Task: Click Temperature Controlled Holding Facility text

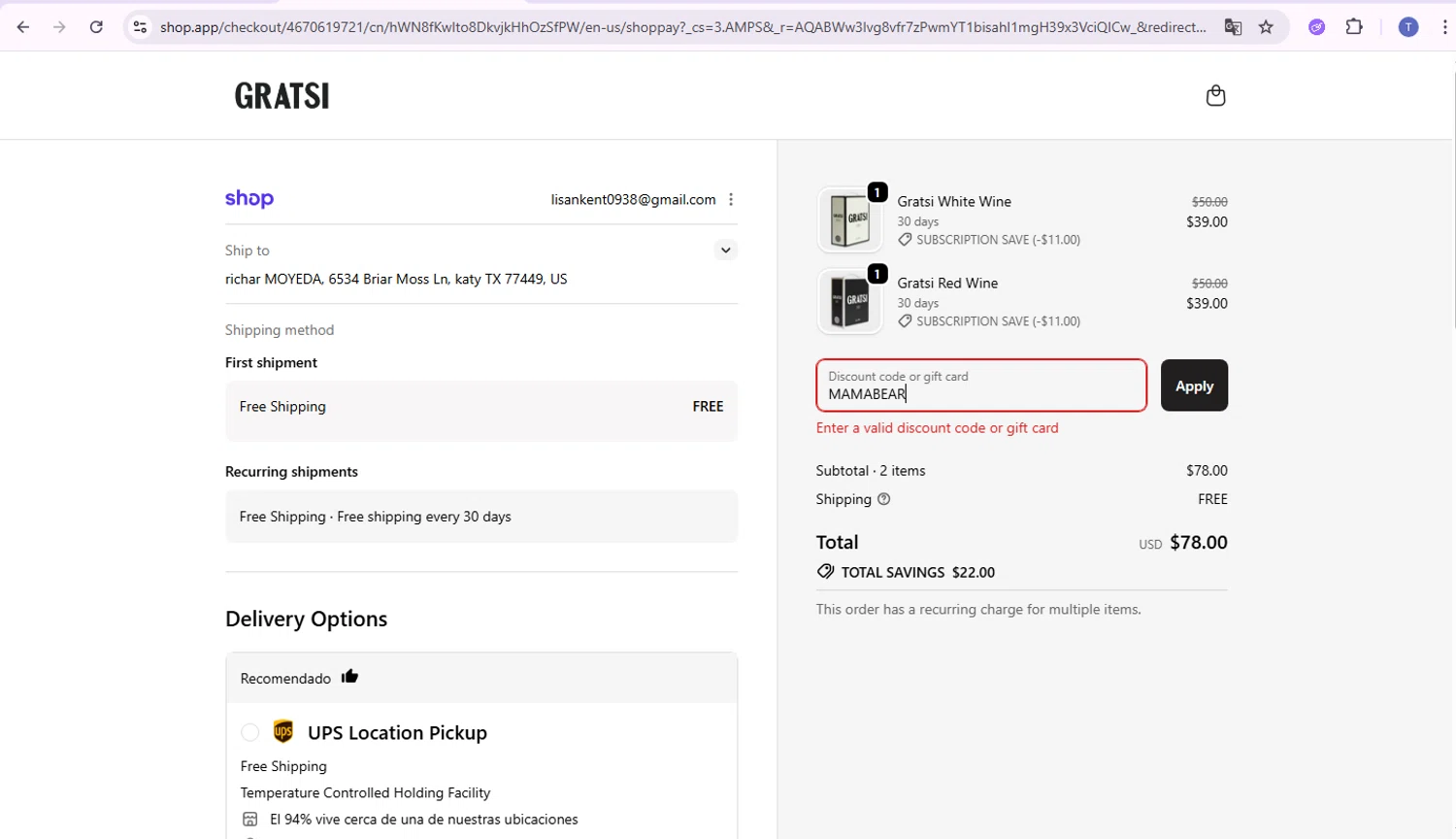Action: 365,793
